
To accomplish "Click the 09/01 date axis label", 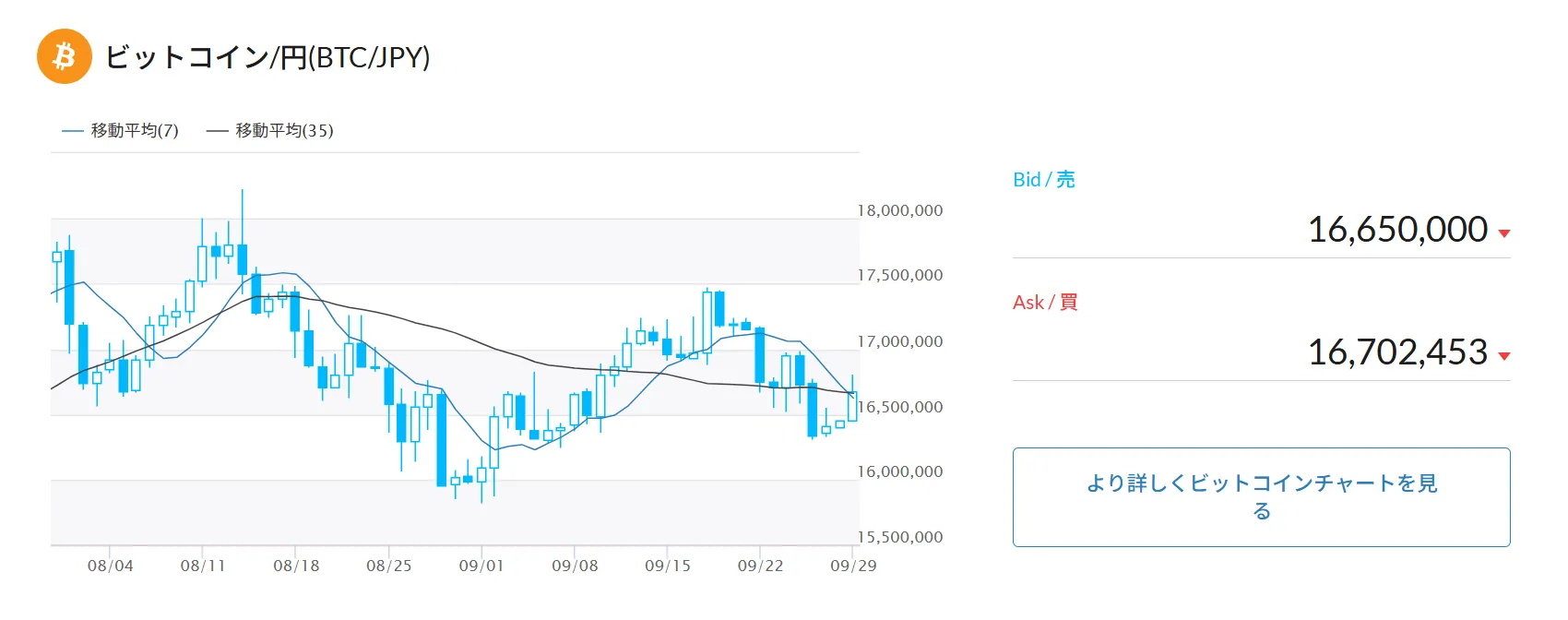I will click(481, 566).
